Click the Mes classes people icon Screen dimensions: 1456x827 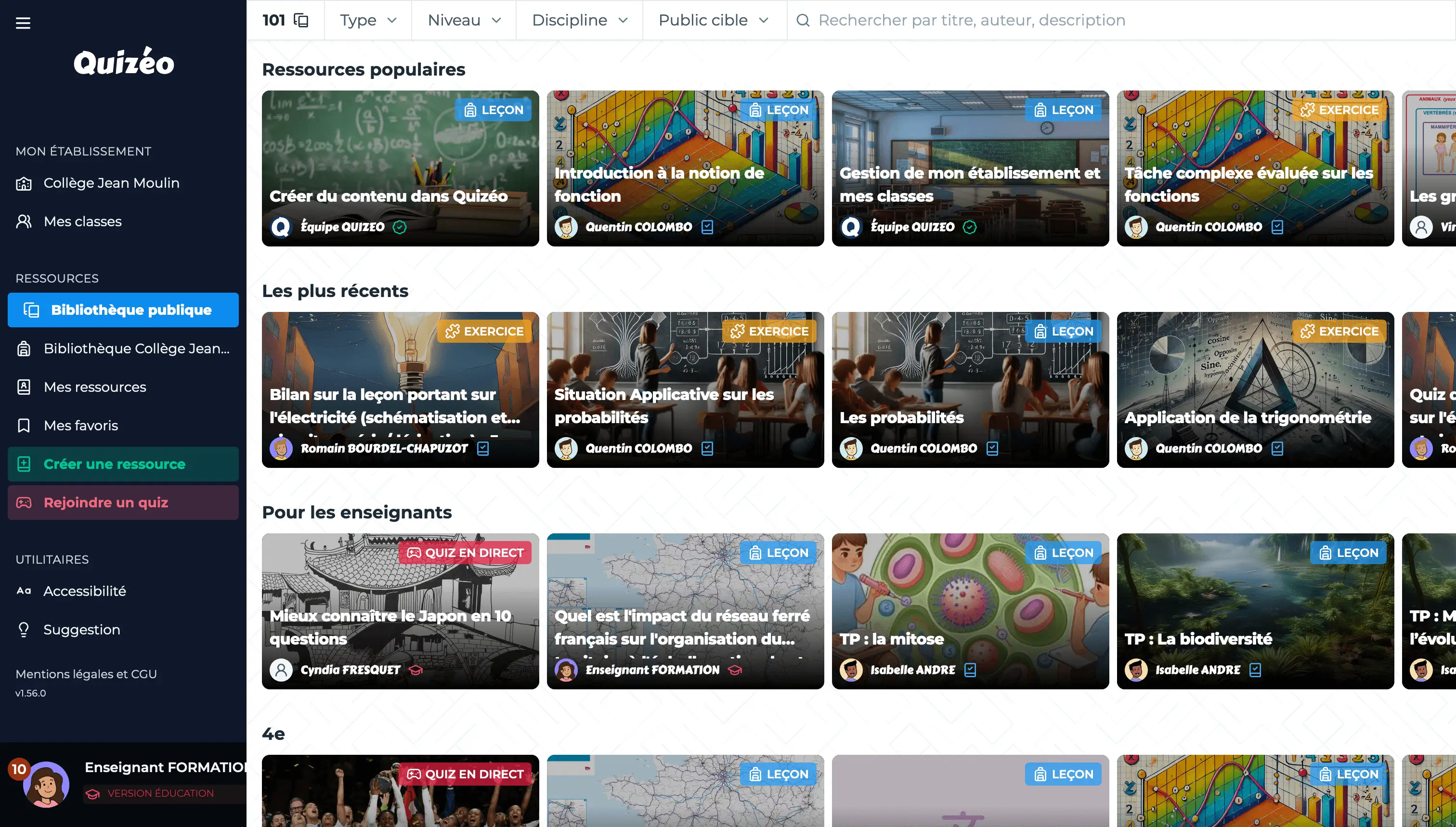coord(23,221)
